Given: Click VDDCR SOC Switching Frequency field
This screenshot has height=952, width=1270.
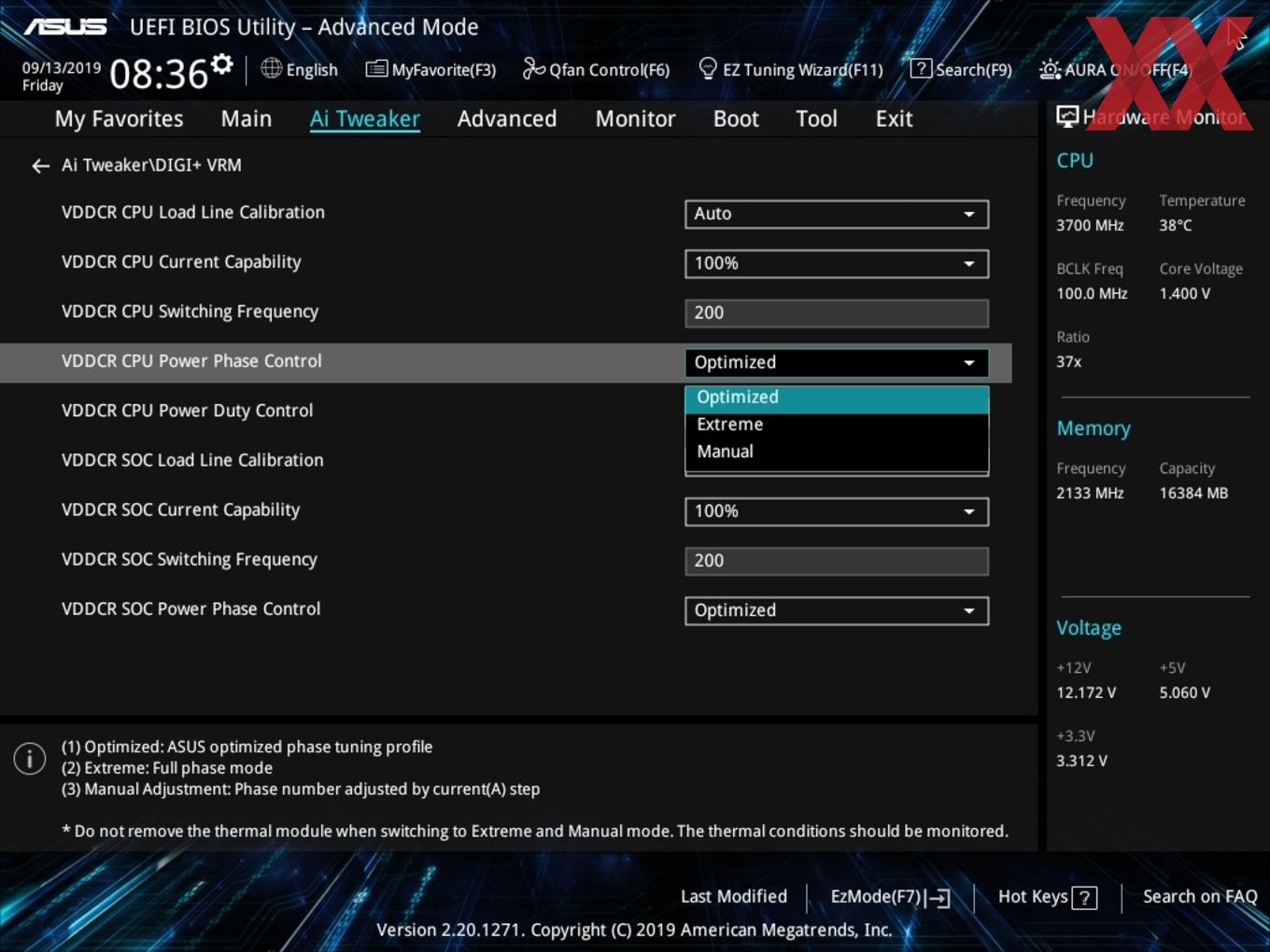Looking at the screenshot, I should (837, 561).
